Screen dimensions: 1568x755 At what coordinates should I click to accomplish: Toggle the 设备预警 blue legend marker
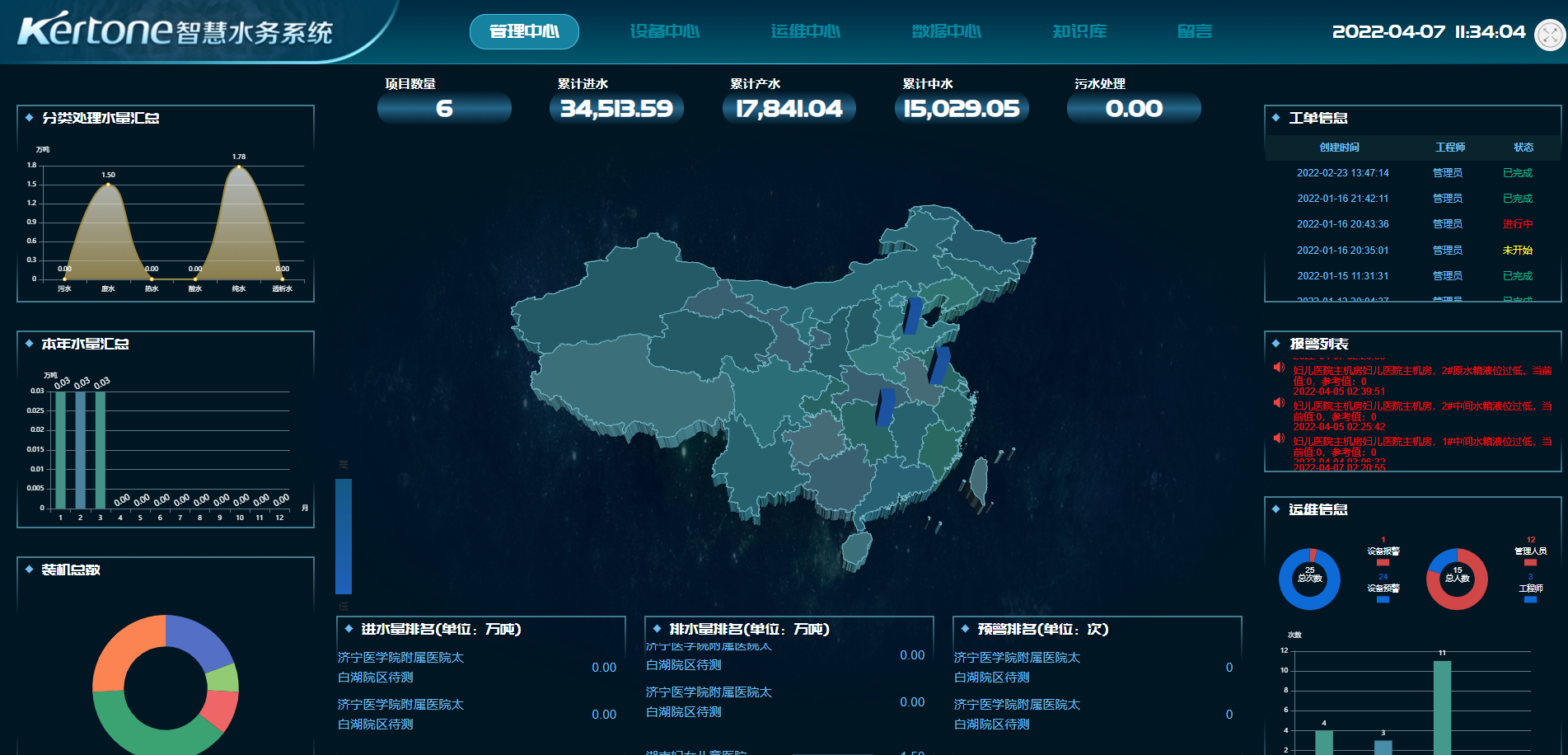pos(1383,599)
